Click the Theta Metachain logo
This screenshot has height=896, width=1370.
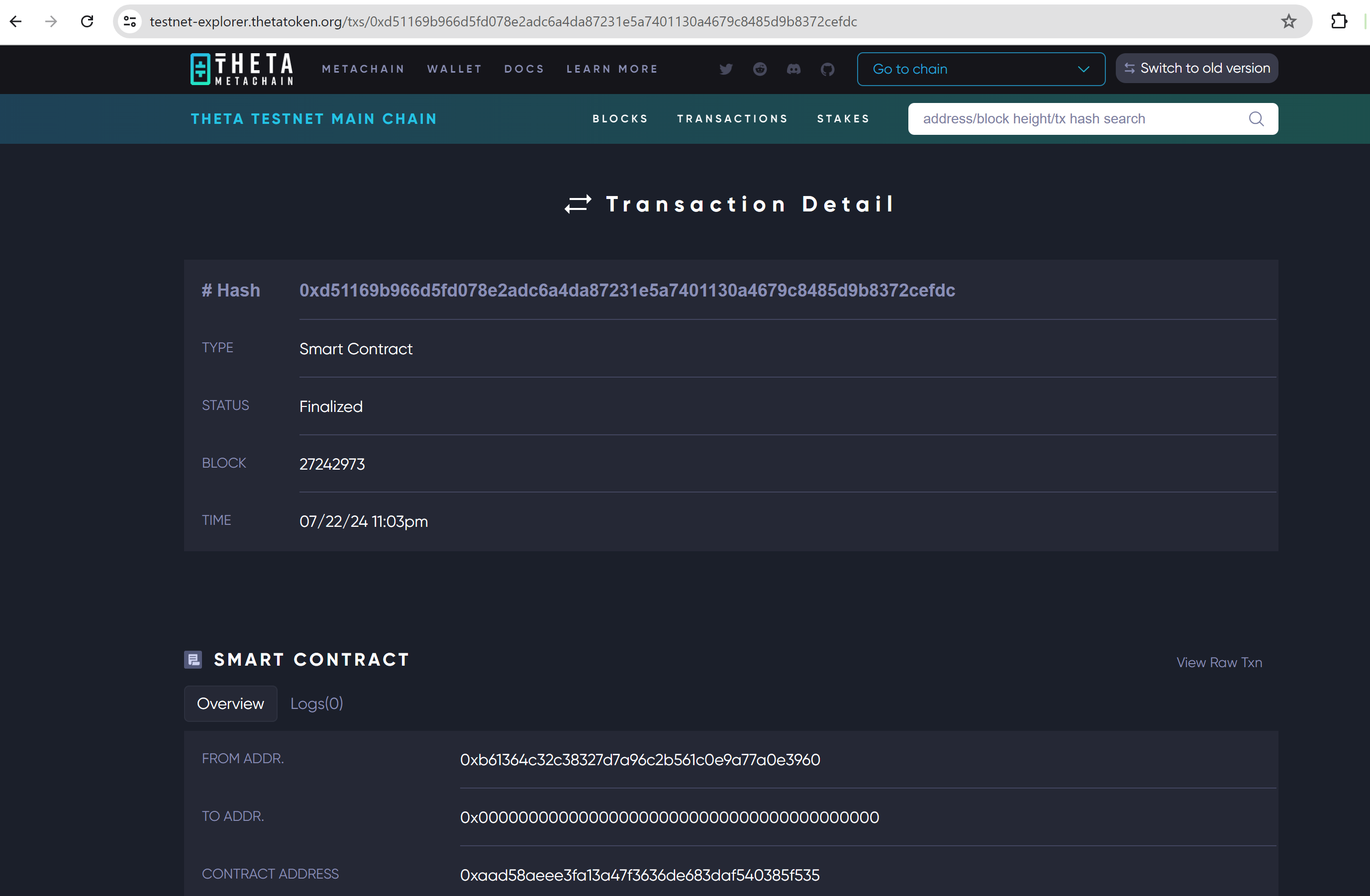tap(242, 69)
